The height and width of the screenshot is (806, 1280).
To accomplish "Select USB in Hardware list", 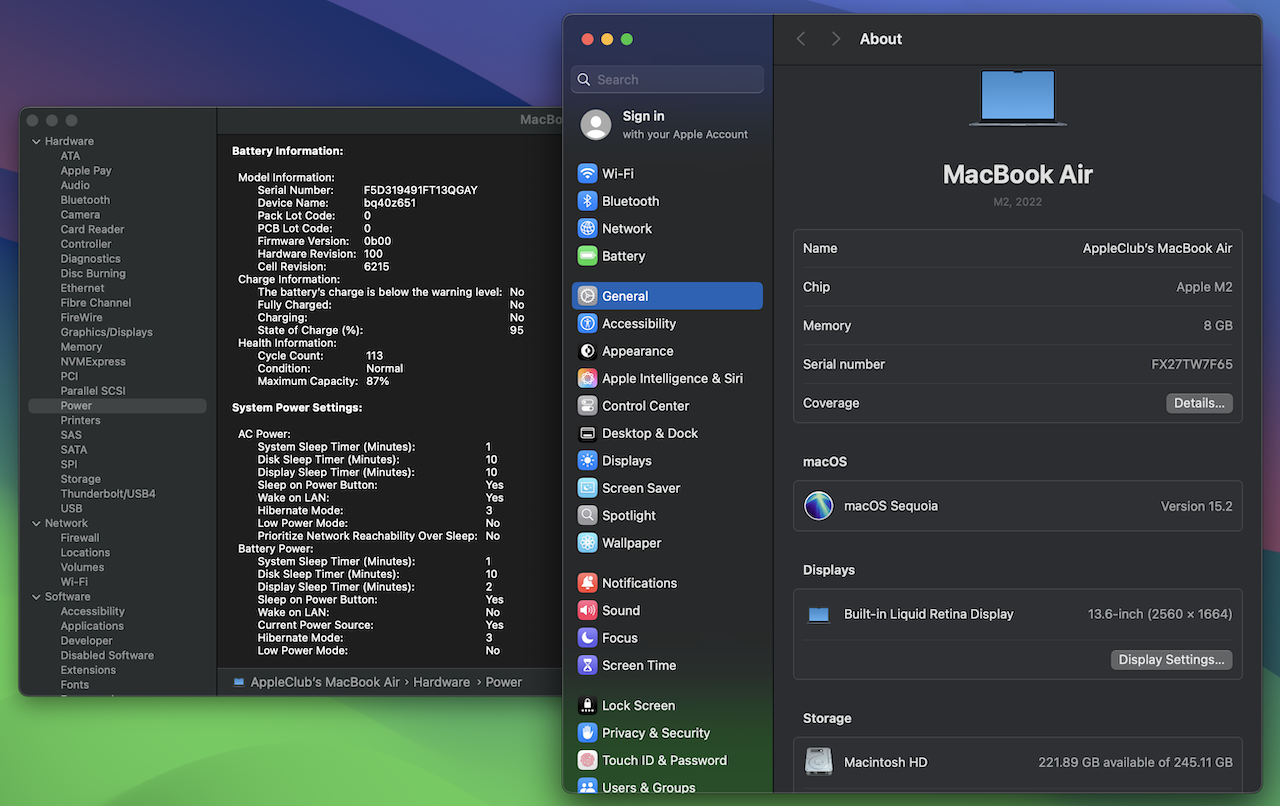I will tap(71, 509).
